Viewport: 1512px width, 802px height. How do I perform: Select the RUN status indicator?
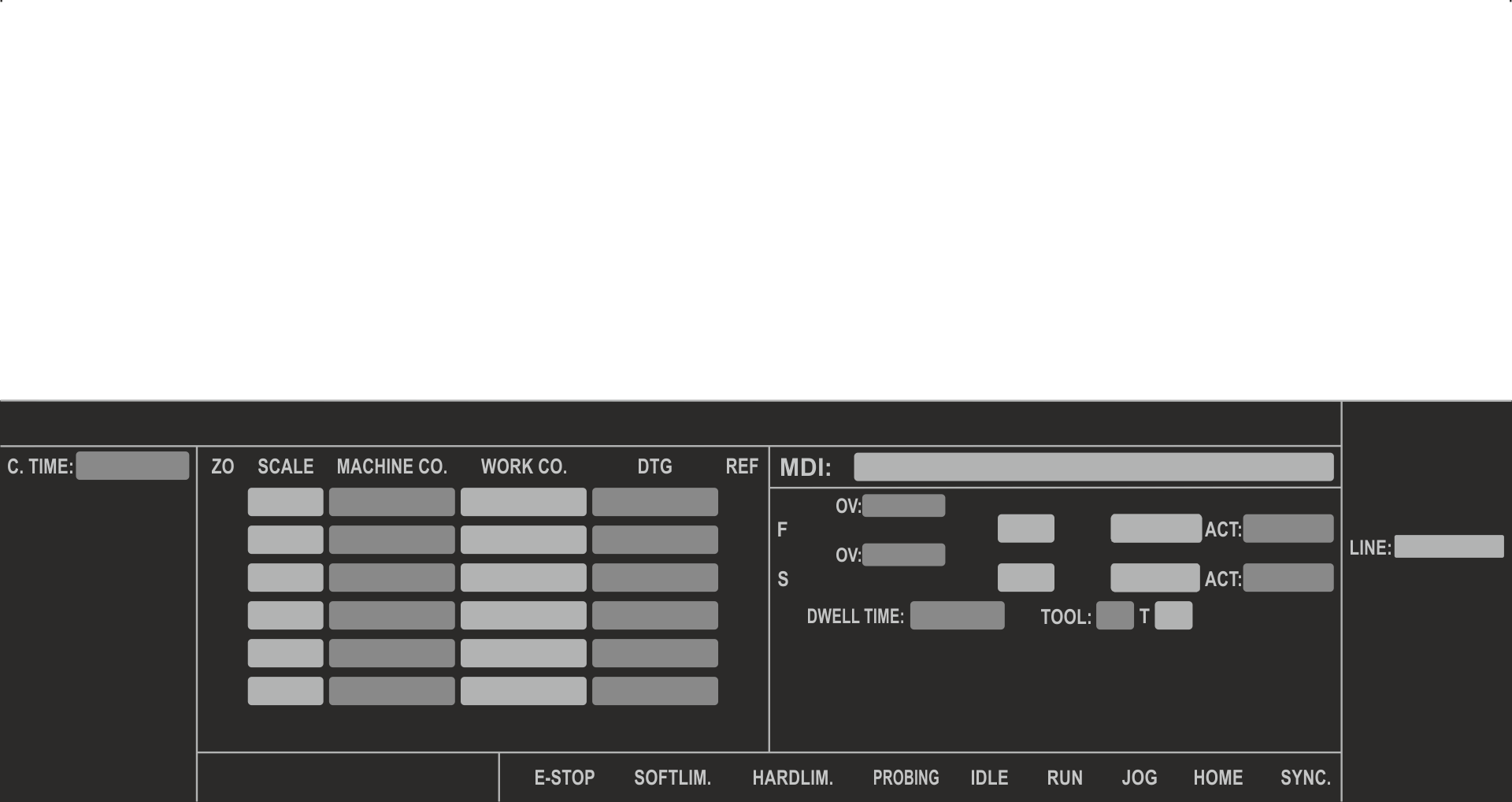tap(1065, 778)
